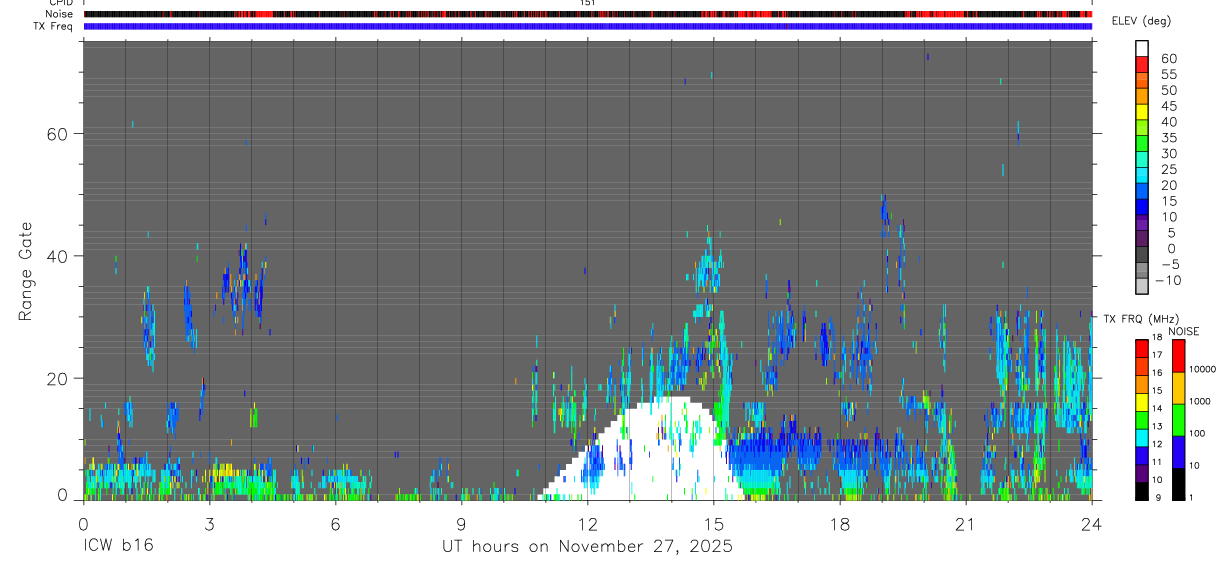The height and width of the screenshot is (567, 1228).
Task: Click the '10000' label on NOISE scale
Action: tap(1204, 369)
